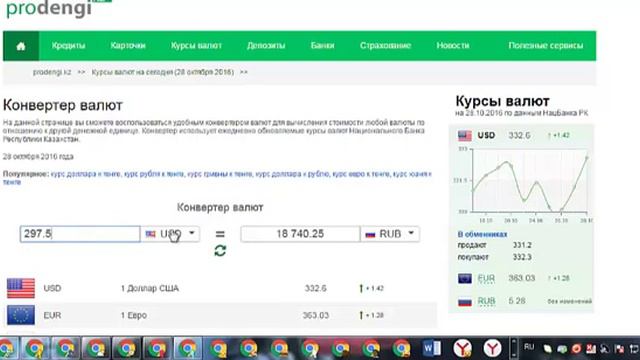Open the Депозиты menu item
Viewport: 640px width, 360px height.
(266, 46)
